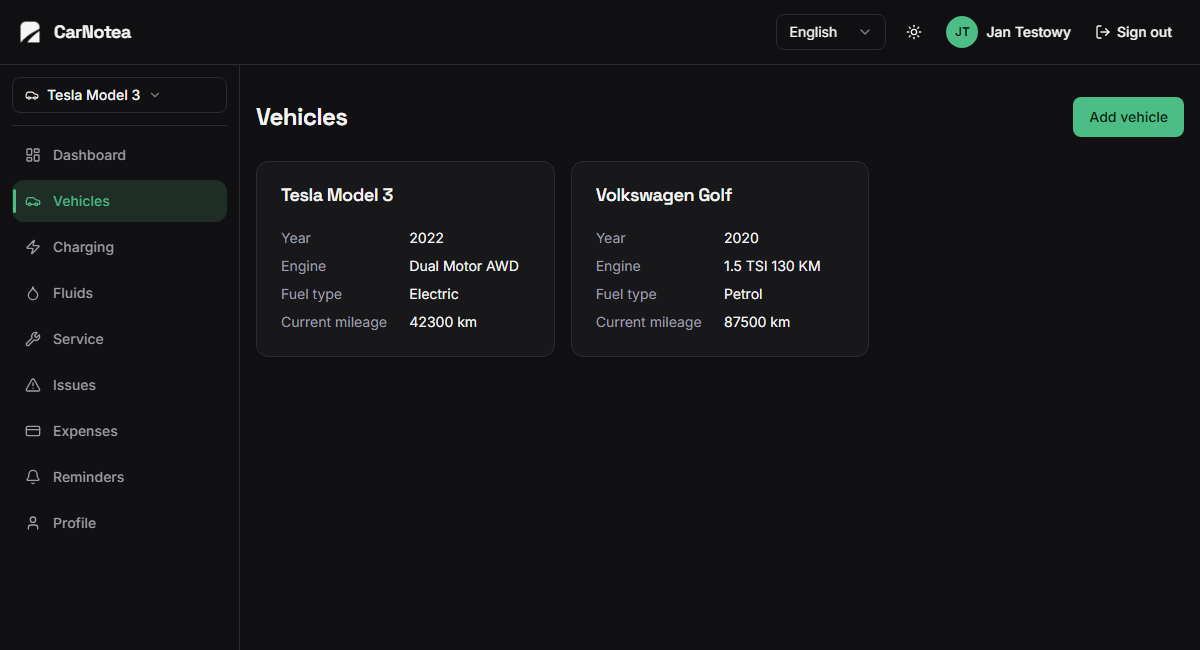This screenshot has height=650, width=1200.
Task: Click the Service wrench icon
Action: pyautogui.click(x=33, y=339)
